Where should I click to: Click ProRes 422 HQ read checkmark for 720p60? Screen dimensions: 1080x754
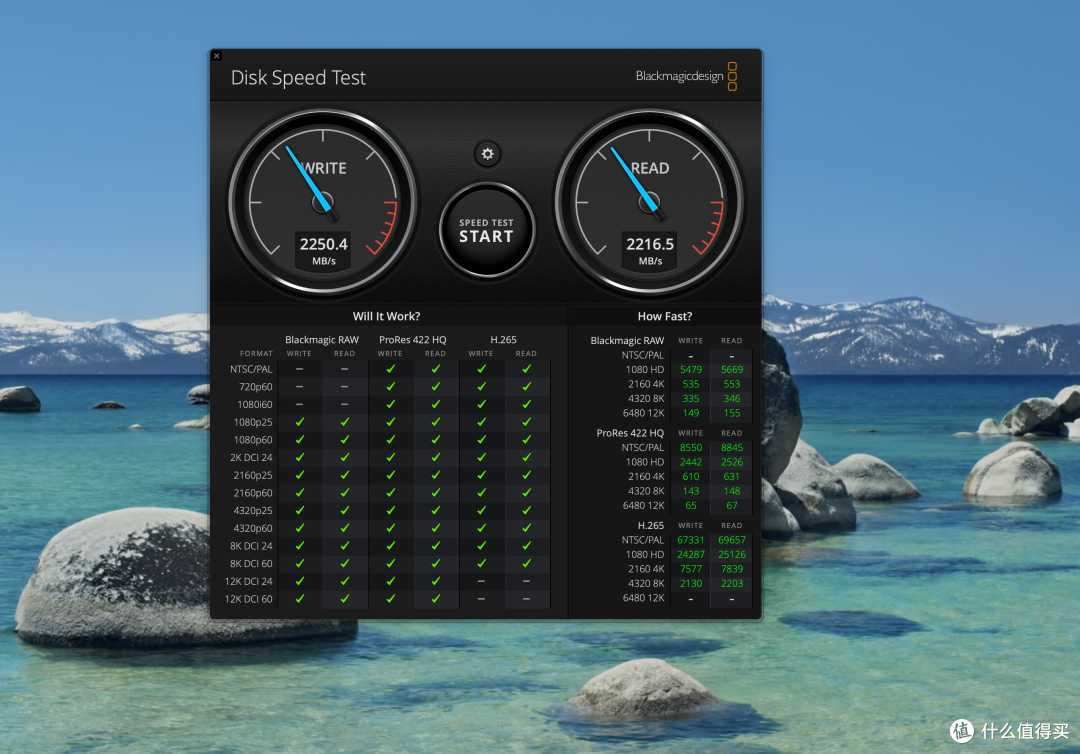point(435,387)
